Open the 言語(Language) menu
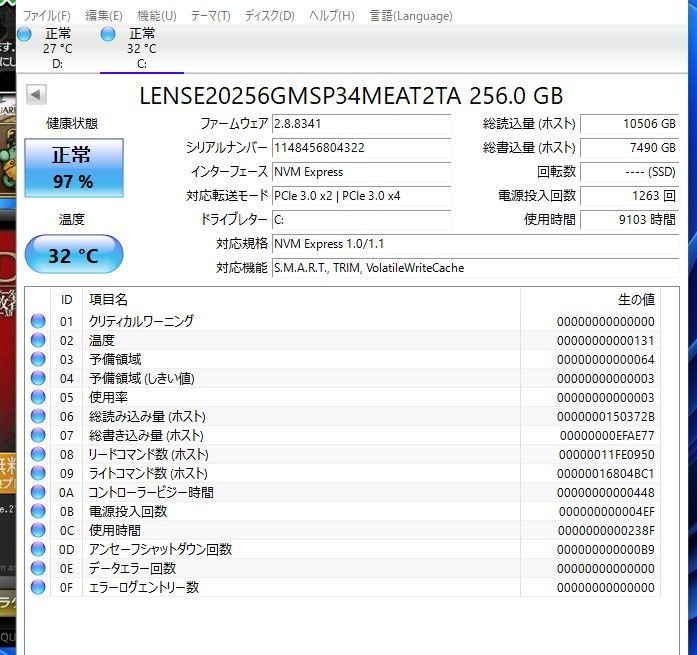The height and width of the screenshot is (655, 697). pos(411,16)
